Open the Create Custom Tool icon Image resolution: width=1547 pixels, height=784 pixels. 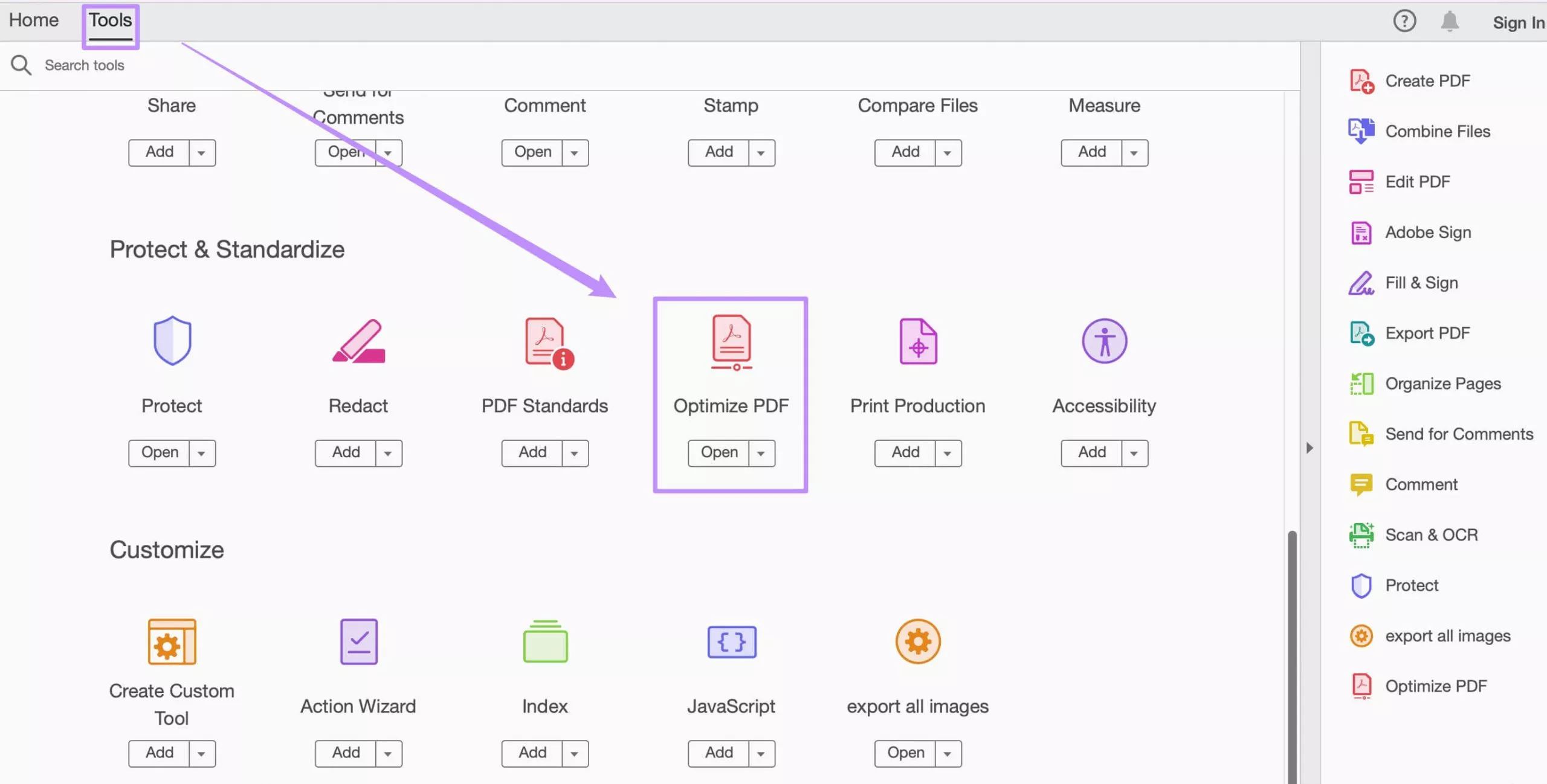pos(172,641)
